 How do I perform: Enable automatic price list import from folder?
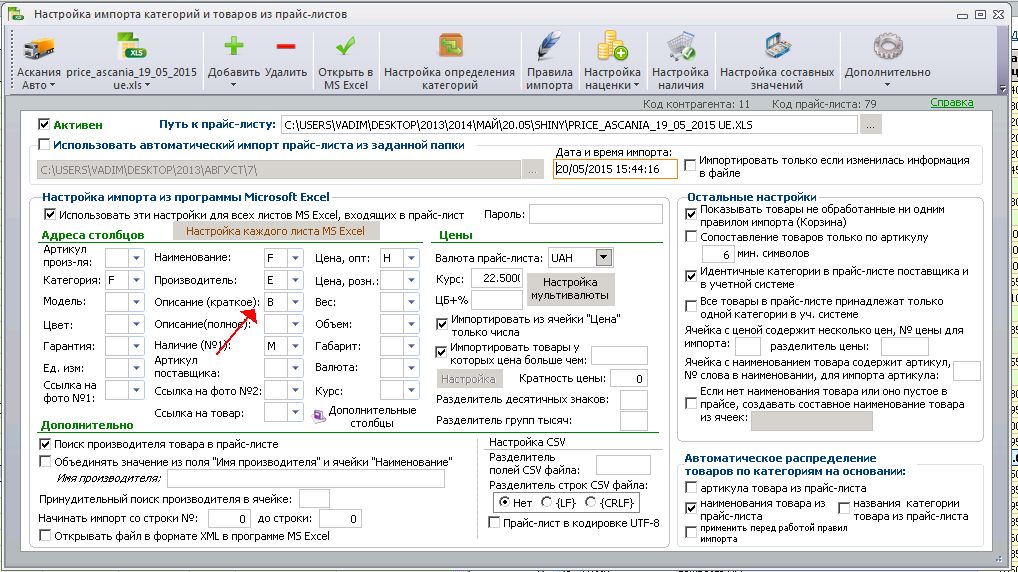(44, 144)
